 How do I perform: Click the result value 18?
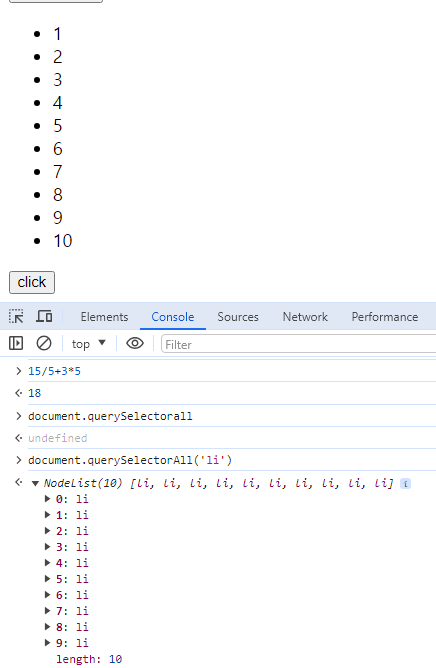point(35,393)
